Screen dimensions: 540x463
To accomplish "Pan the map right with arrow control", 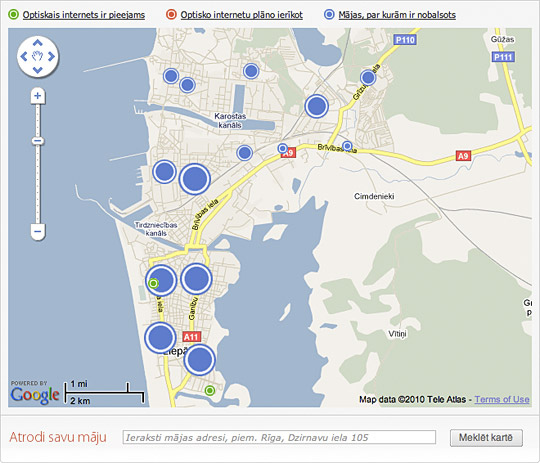I will point(51,56).
